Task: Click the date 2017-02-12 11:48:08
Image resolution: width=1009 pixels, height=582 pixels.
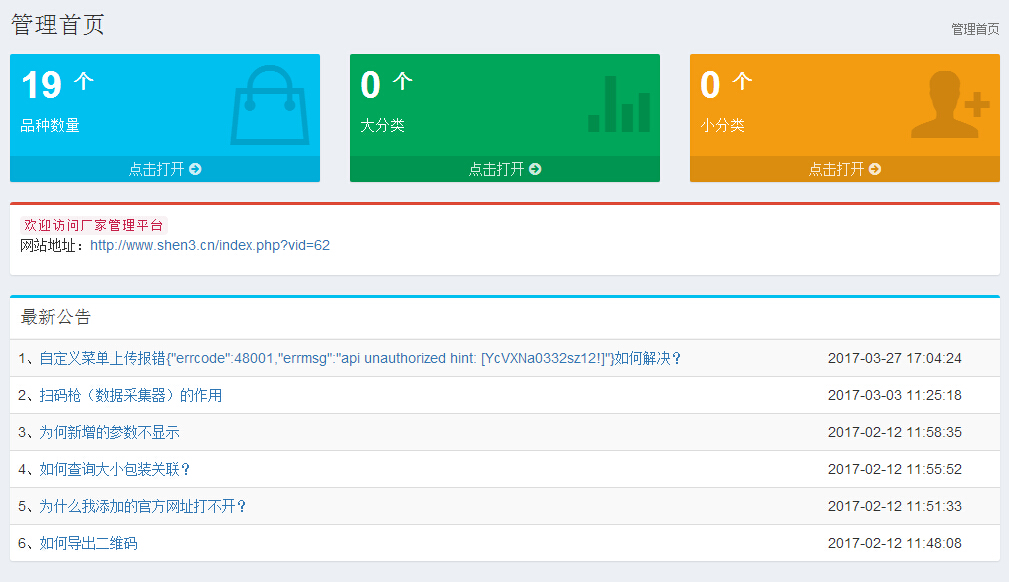Action: 894,543
